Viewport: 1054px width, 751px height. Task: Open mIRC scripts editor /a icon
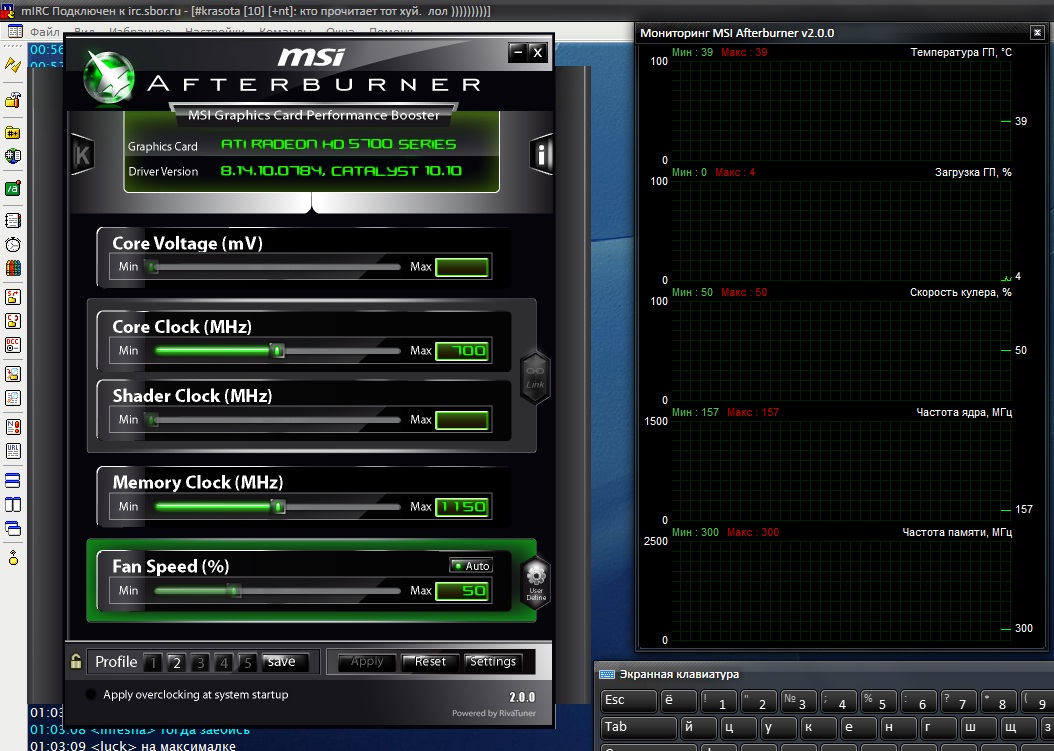point(13,189)
